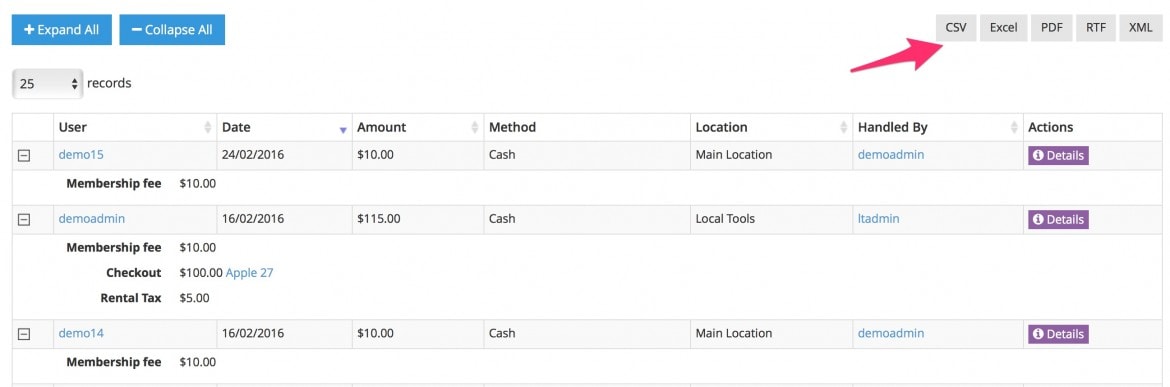
Task: Open the records per page dropdown
Action: (x=48, y=84)
